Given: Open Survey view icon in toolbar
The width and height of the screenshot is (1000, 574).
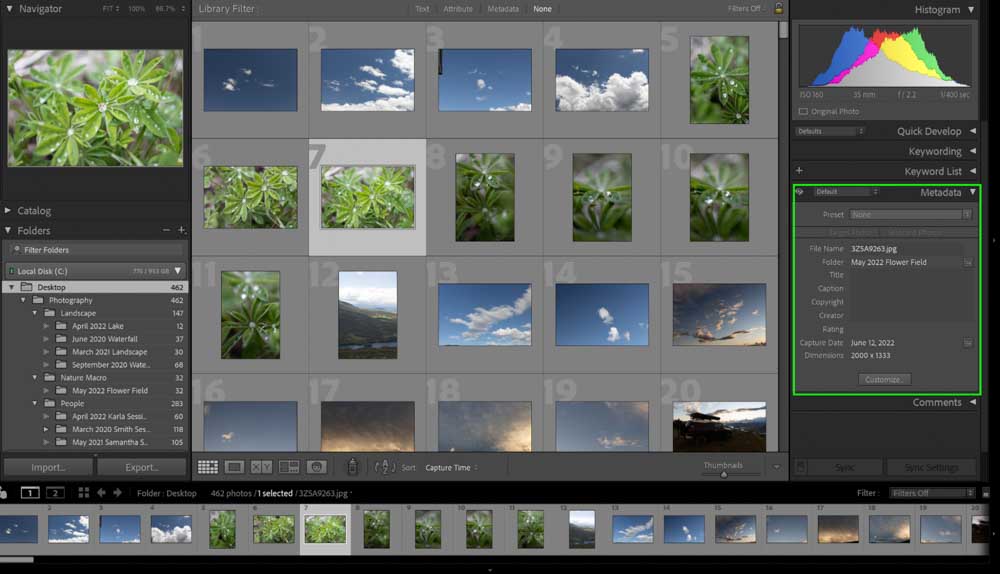Looking at the screenshot, I should pyautogui.click(x=289, y=467).
